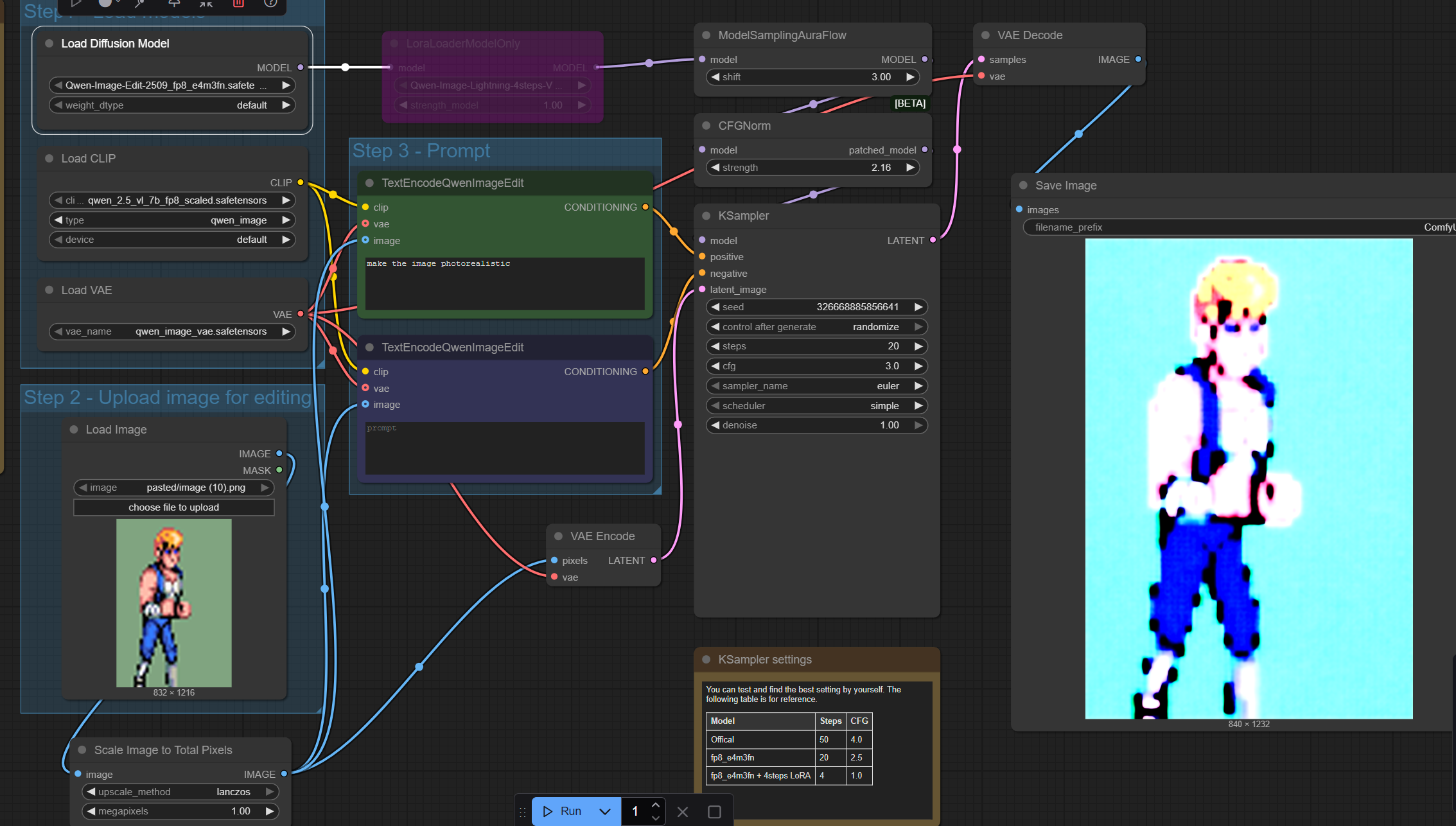Click the left arrow on the CFGNorm strength widget
The image size is (1456, 826).
pos(715,168)
